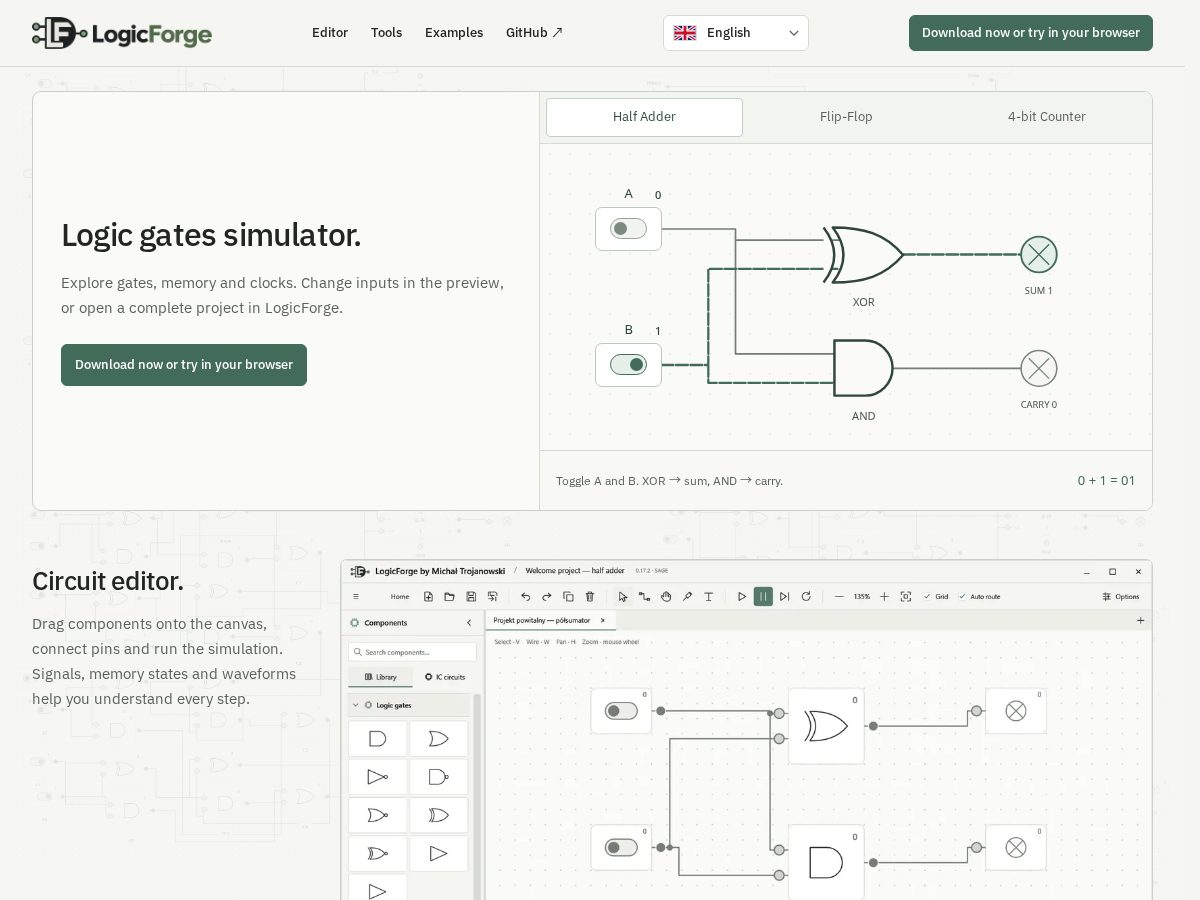Pick the OR gate in component library
The width and height of the screenshot is (1200, 900).
[x=438, y=739]
